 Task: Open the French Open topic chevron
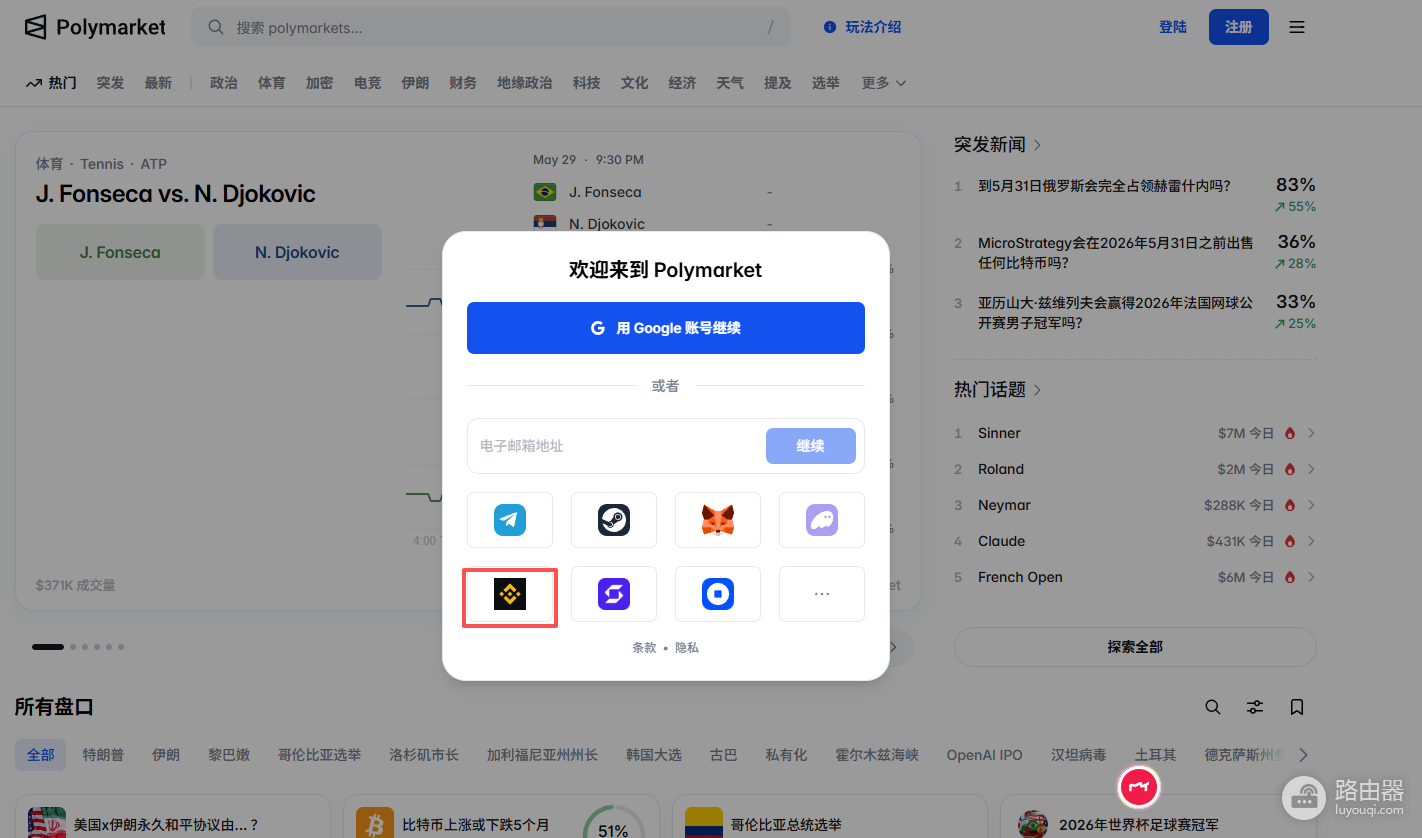pos(1311,577)
